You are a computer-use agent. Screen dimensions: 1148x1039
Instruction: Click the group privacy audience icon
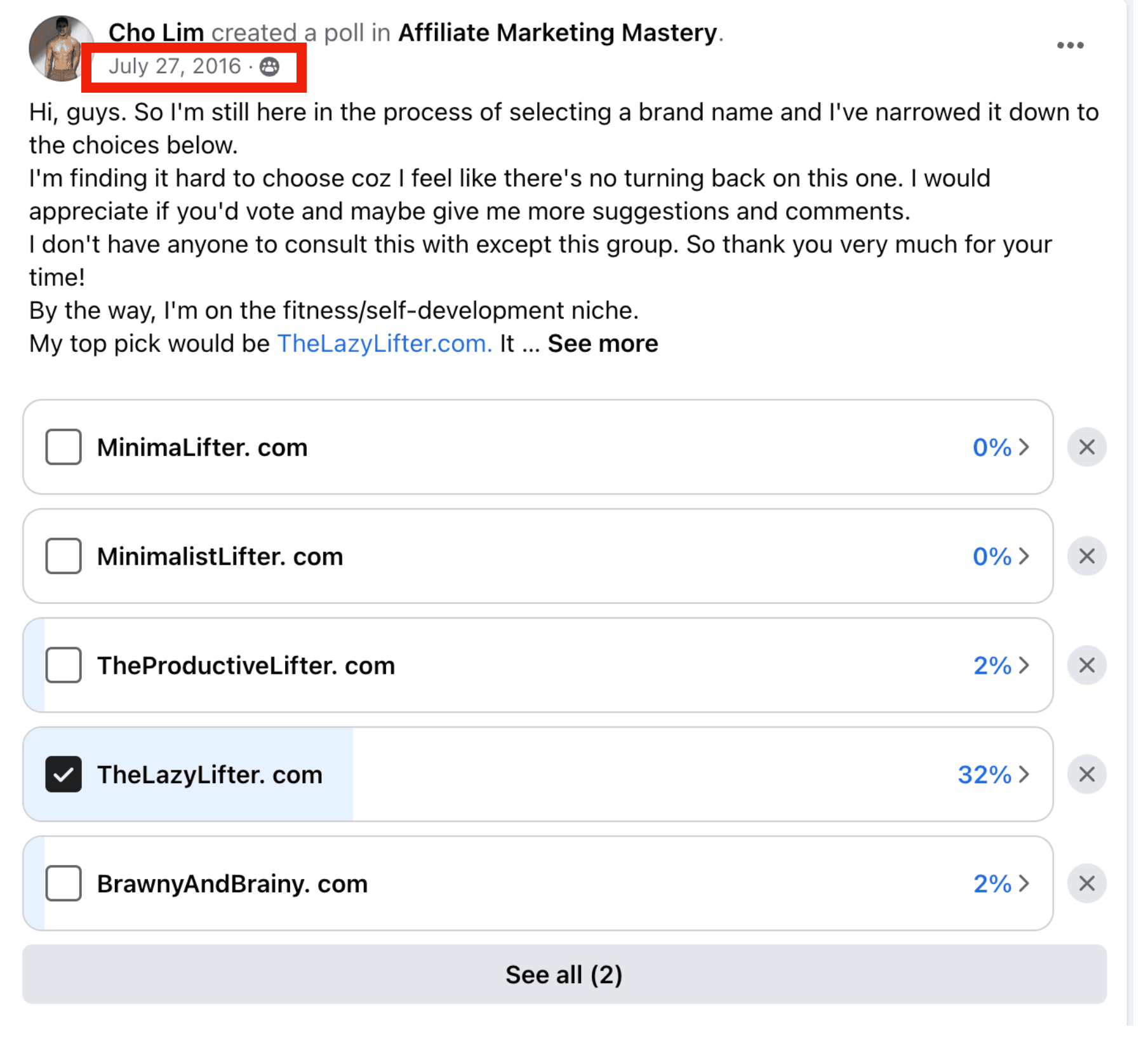pyautogui.click(x=269, y=66)
